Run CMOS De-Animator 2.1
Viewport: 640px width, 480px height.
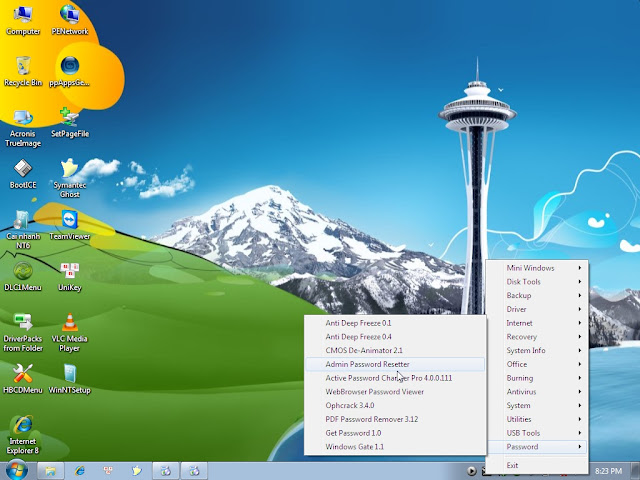point(395,350)
